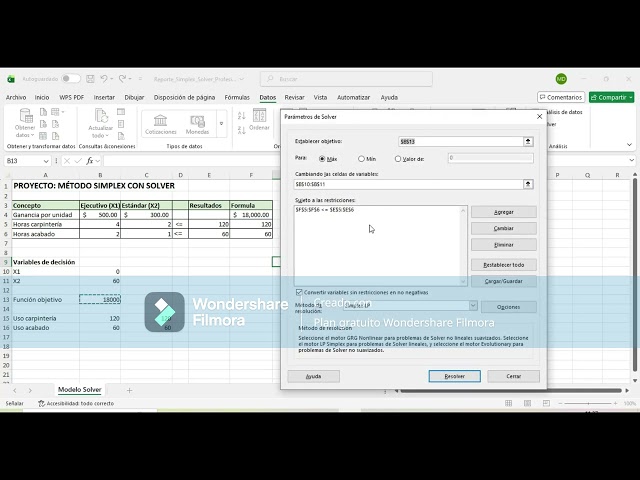Image resolution: width=640 pixels, height=480 pixels.
Task: Collapse the ribbon with the chevron
Action: (629, 145)
